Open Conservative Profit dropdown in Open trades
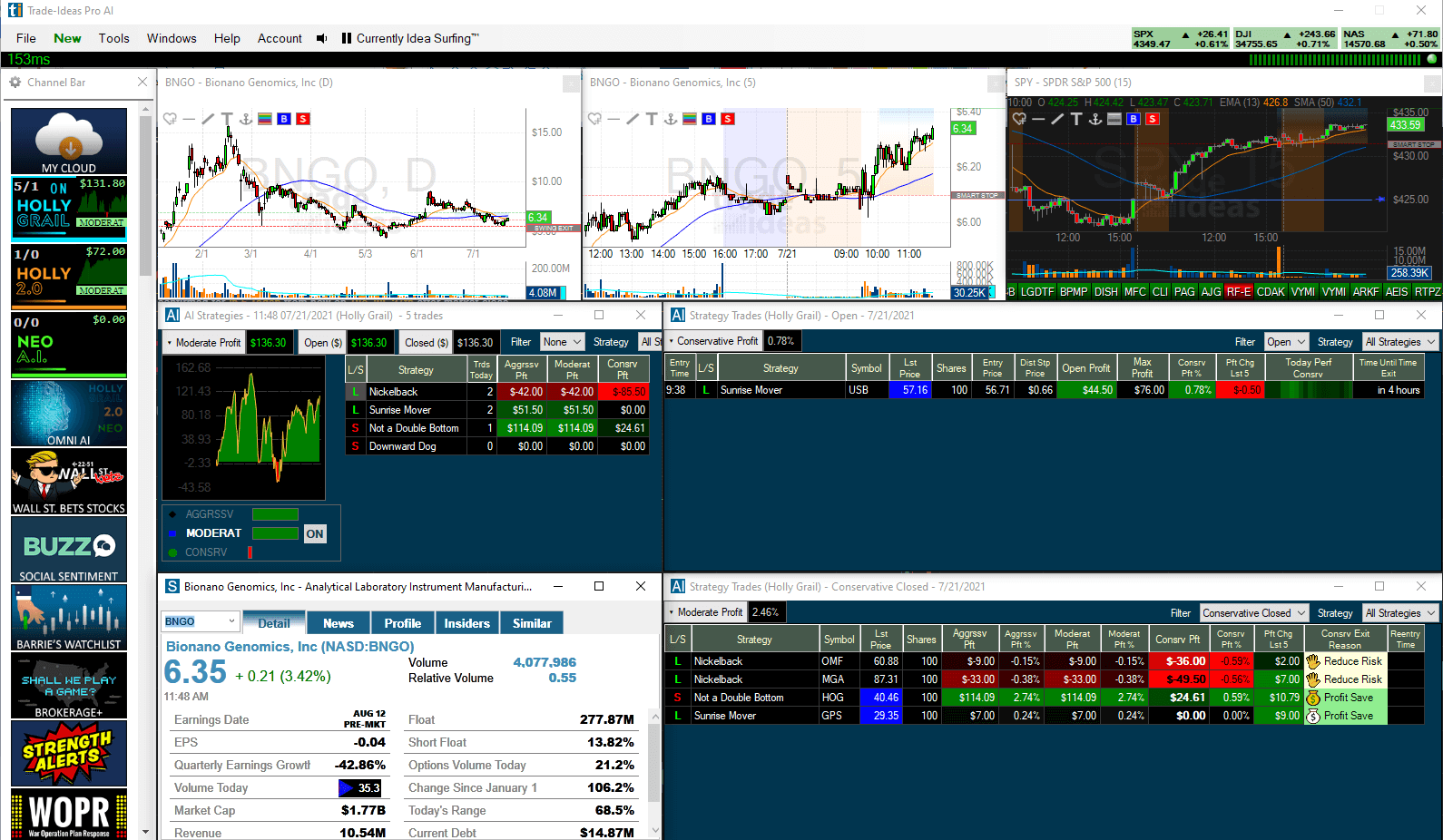The image size is (1443, 840). (713, 341)
